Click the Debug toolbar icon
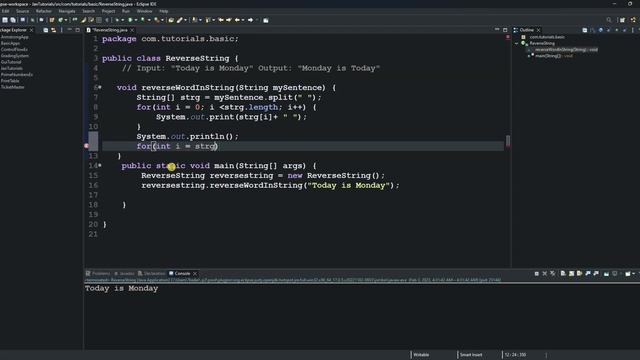640x360 pixels. click(117, 20)
